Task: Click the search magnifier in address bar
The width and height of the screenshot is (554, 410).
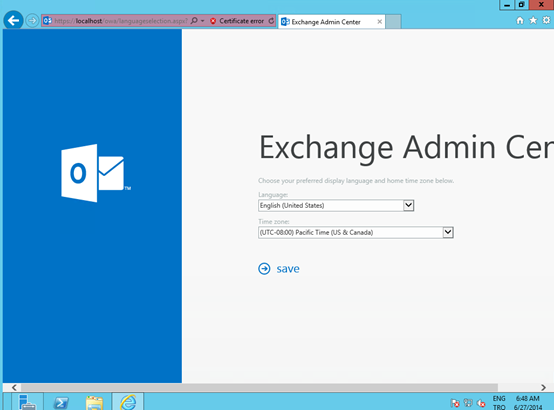Action: [x=194, y=20]
